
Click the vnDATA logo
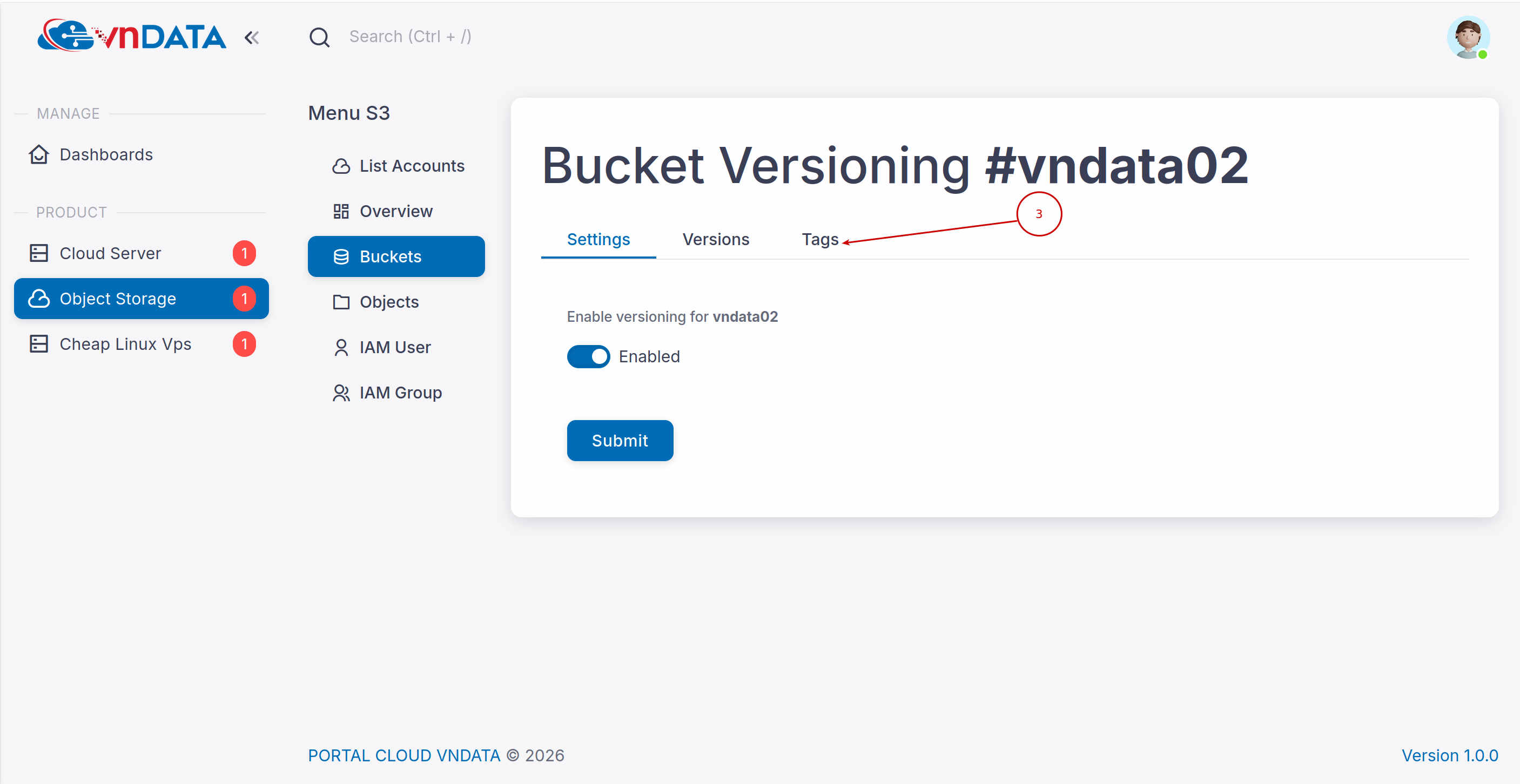[132, 37]
